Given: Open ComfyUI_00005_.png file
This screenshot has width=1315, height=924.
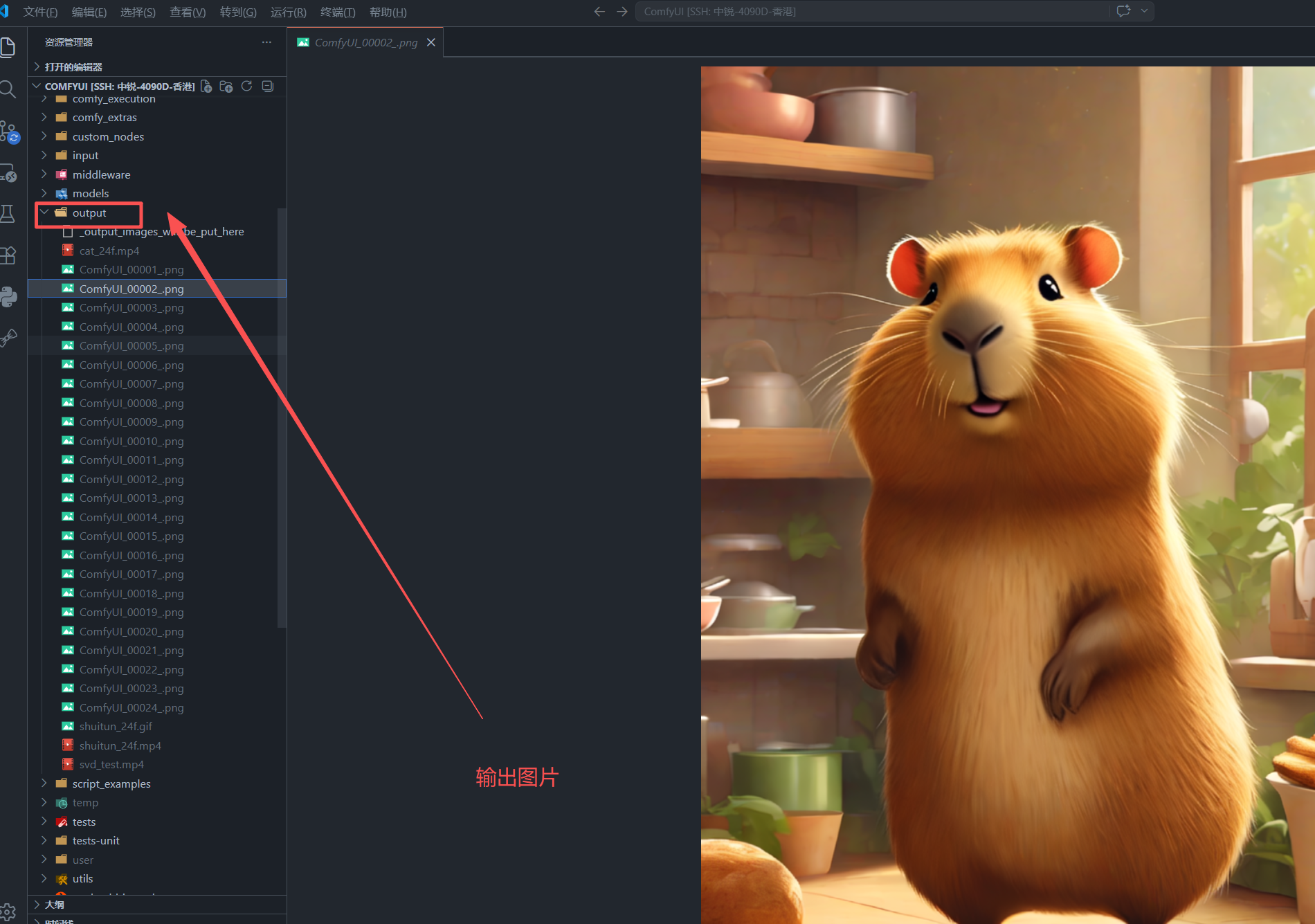Looking at the screenshot, I should [x=157, y=346].
